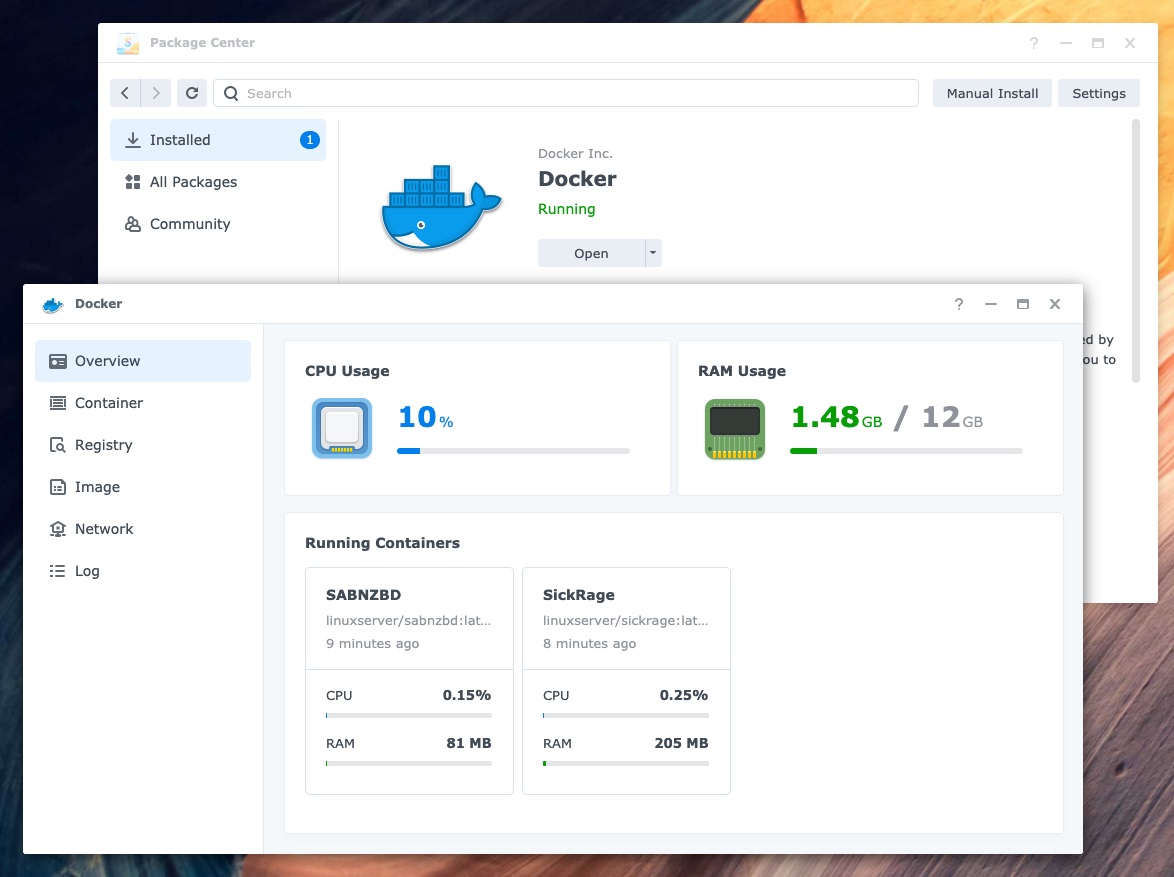Click the Package Center search field

566,93
